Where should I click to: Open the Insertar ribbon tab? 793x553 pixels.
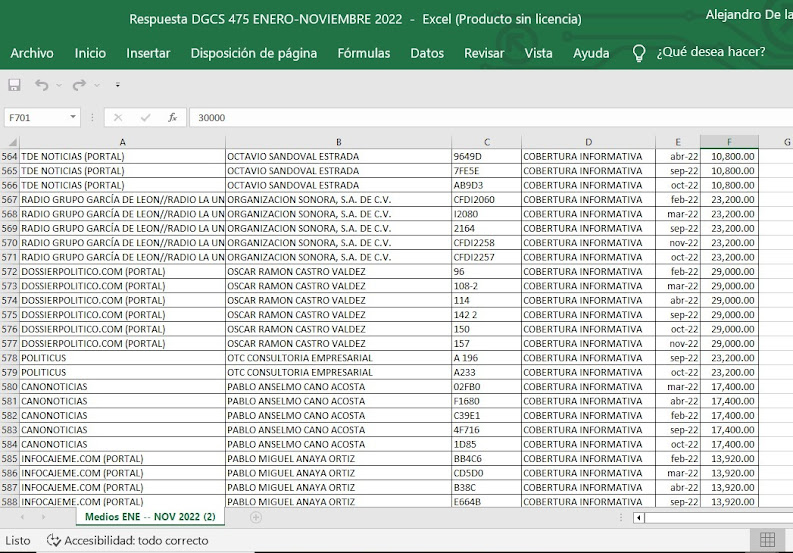148,53
